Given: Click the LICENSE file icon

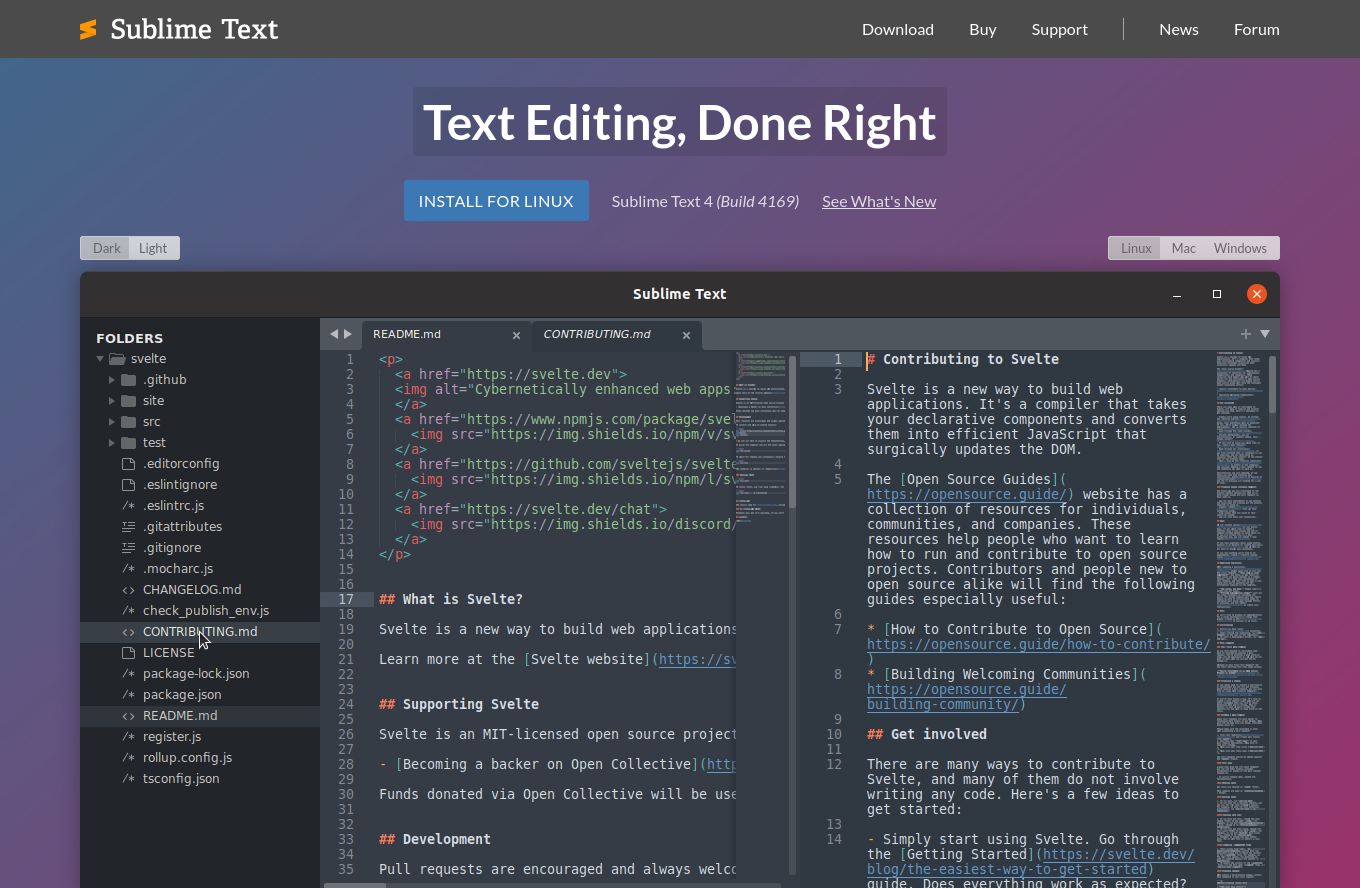Looking at the screenshot, I should [128, 653].
